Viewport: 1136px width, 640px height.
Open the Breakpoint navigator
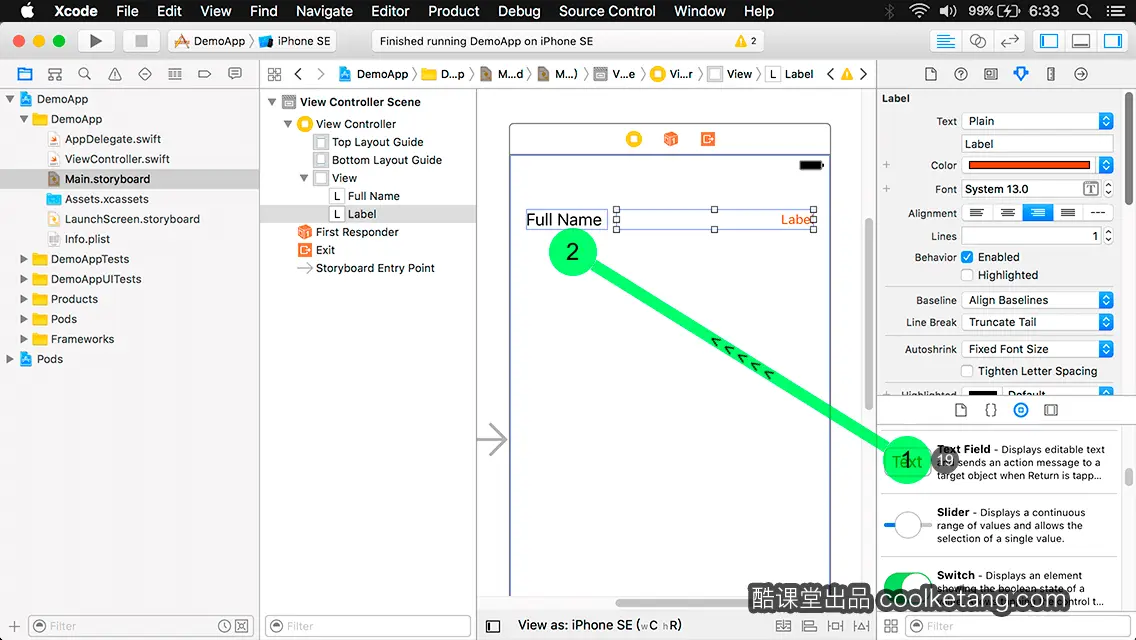204,74
